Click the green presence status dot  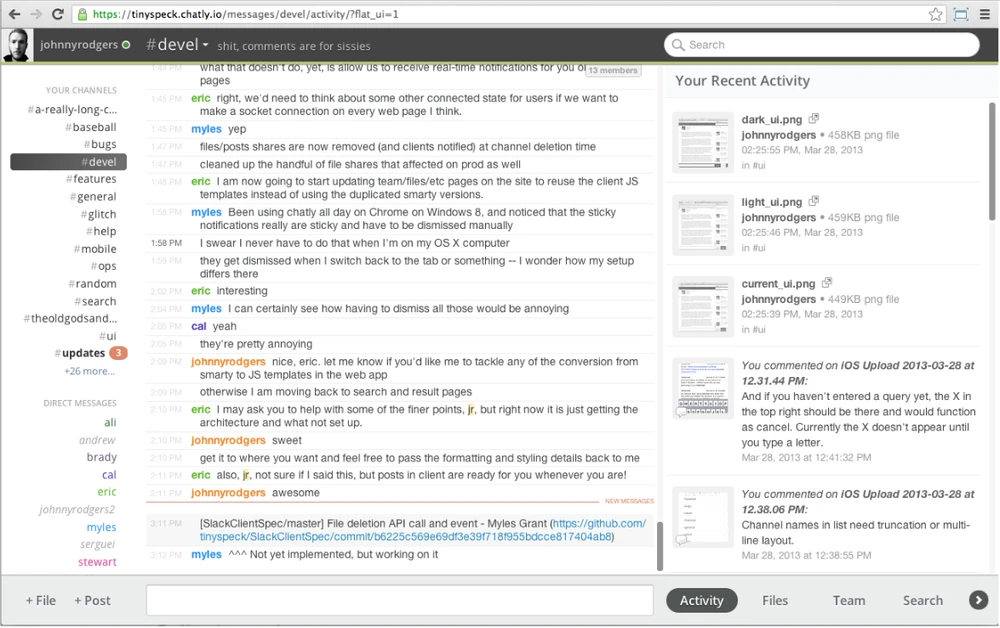pos(126,45)
